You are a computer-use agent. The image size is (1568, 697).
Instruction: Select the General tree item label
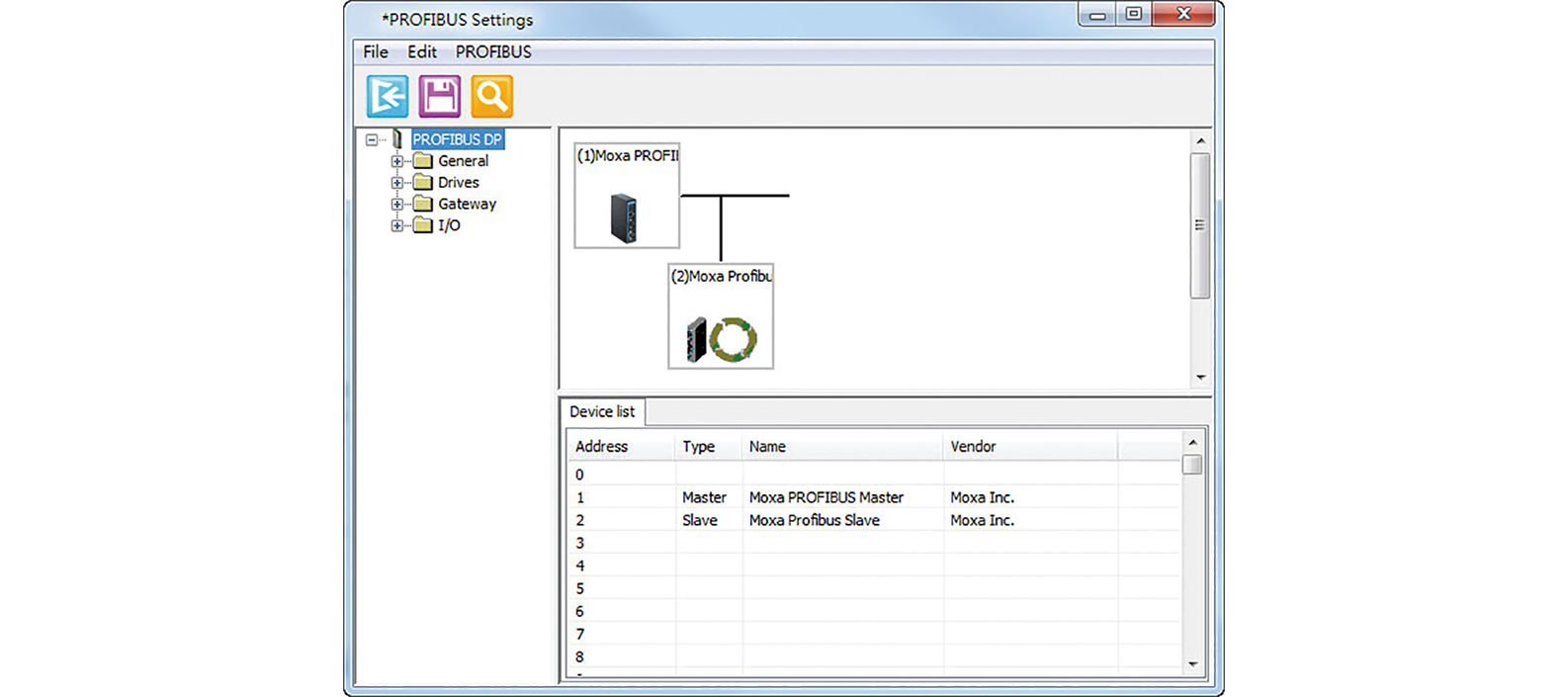(x=464, y=161)
